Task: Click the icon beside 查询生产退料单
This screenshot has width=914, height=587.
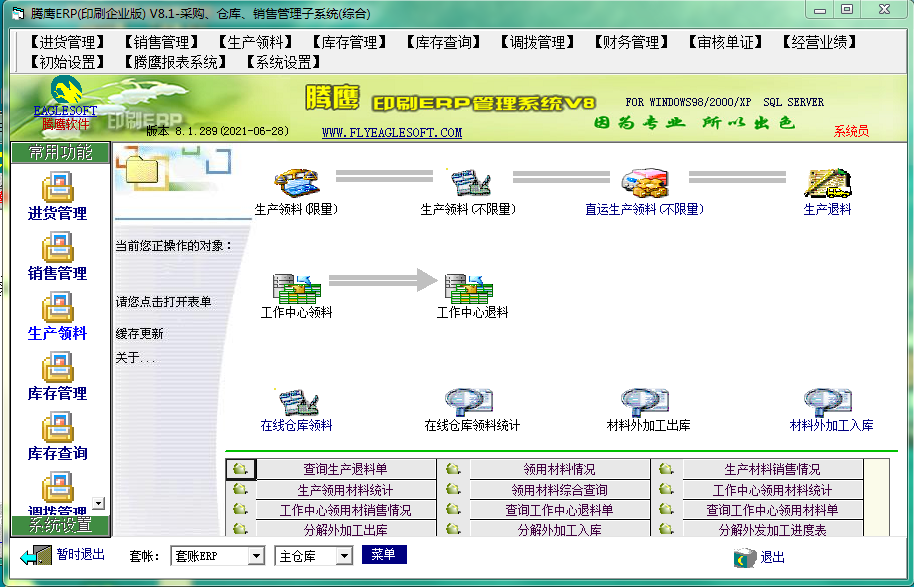Action: (241, 469)
